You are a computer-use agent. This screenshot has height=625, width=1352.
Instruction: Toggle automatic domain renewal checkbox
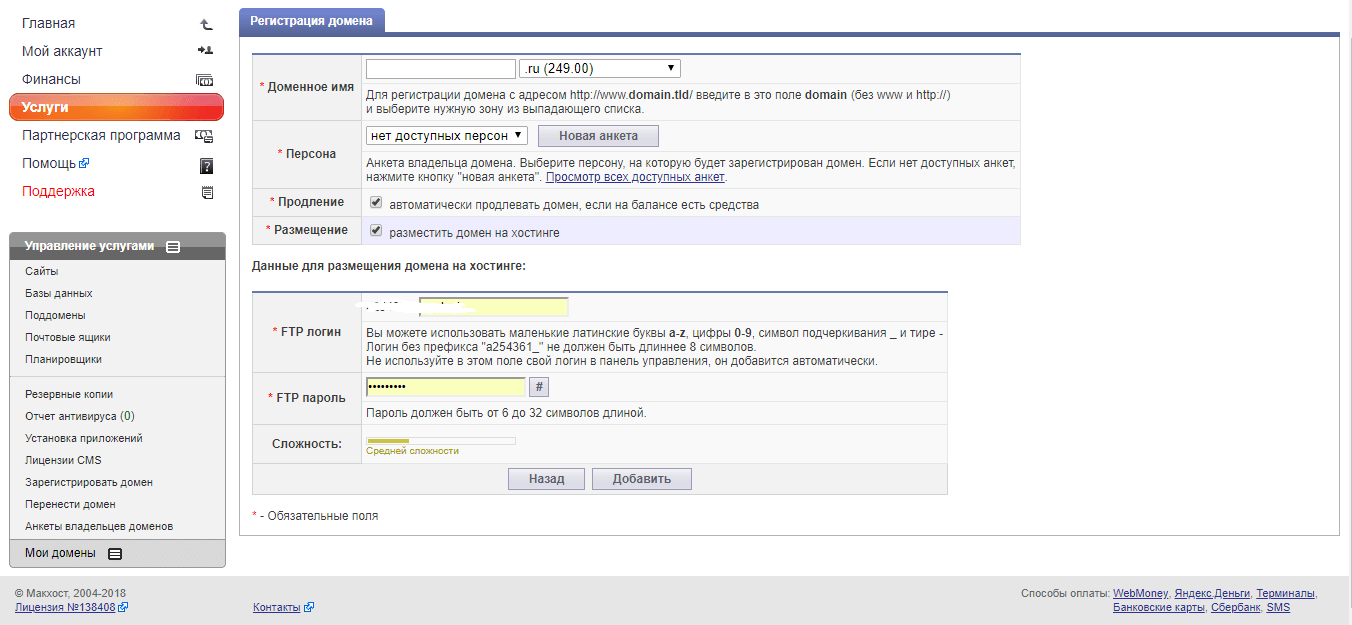tap(376, 203)
